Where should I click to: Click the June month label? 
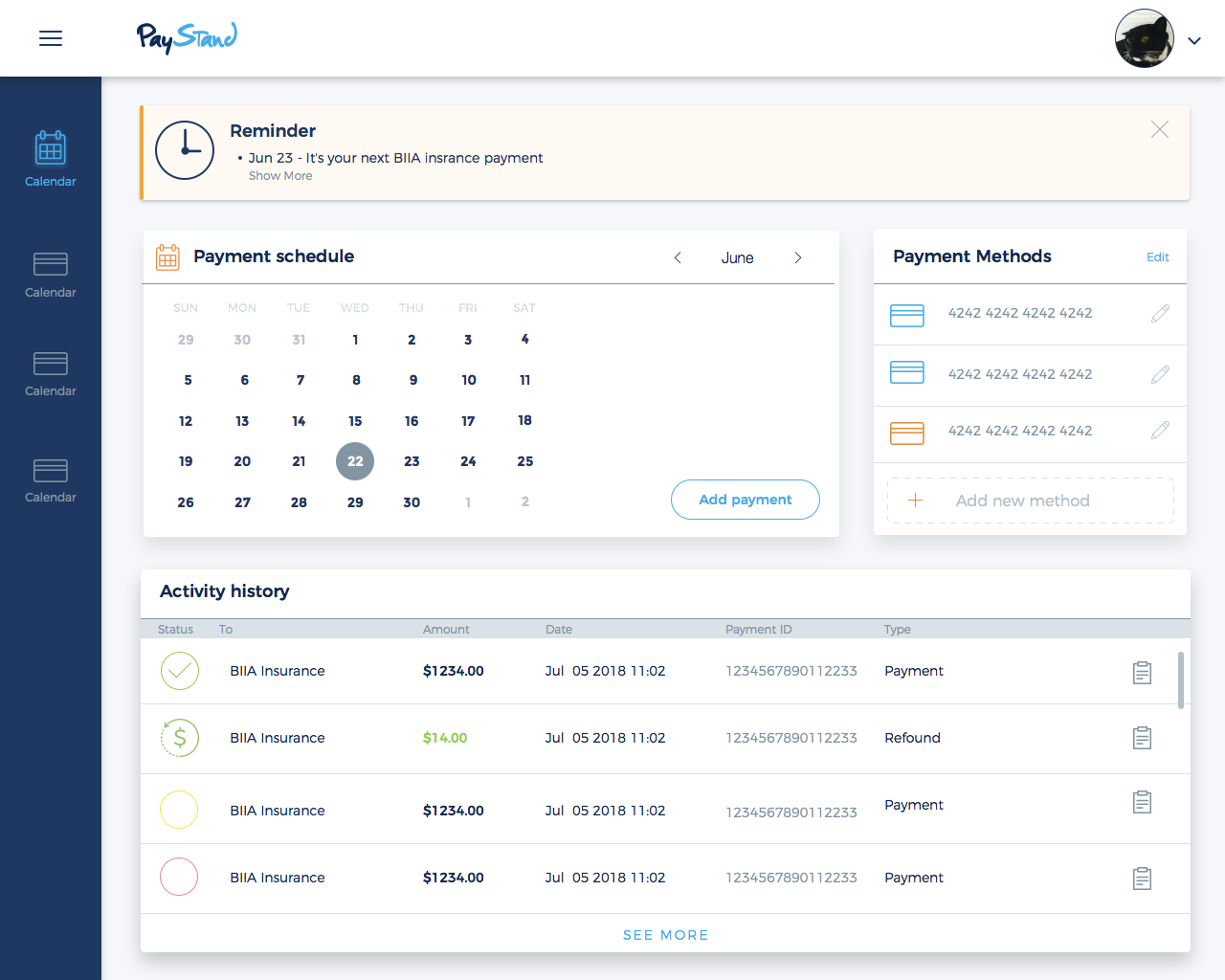tap(738, 258)
